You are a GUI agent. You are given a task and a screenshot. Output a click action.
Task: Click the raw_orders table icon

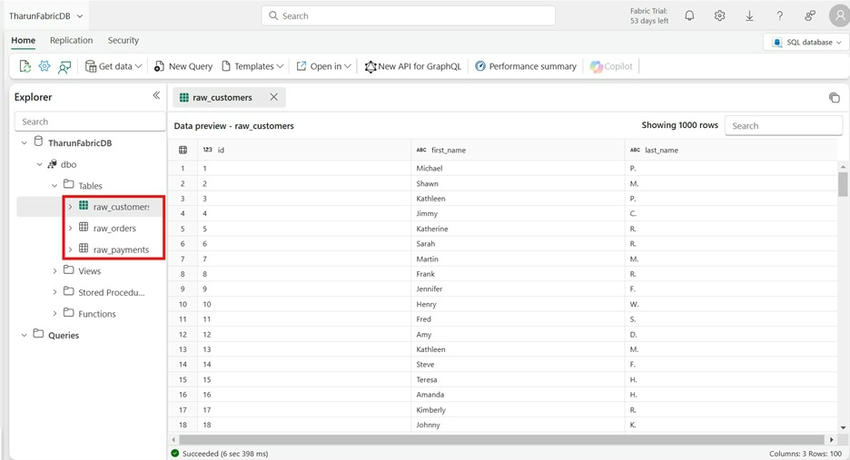tap(83, 227)
